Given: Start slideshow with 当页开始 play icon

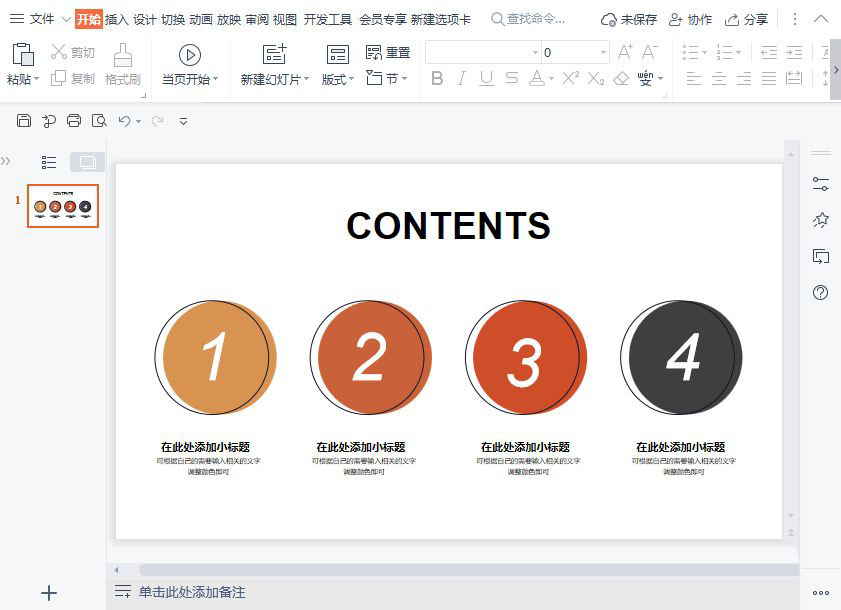Looking at the screenshot, I should [x=189, y=55].
